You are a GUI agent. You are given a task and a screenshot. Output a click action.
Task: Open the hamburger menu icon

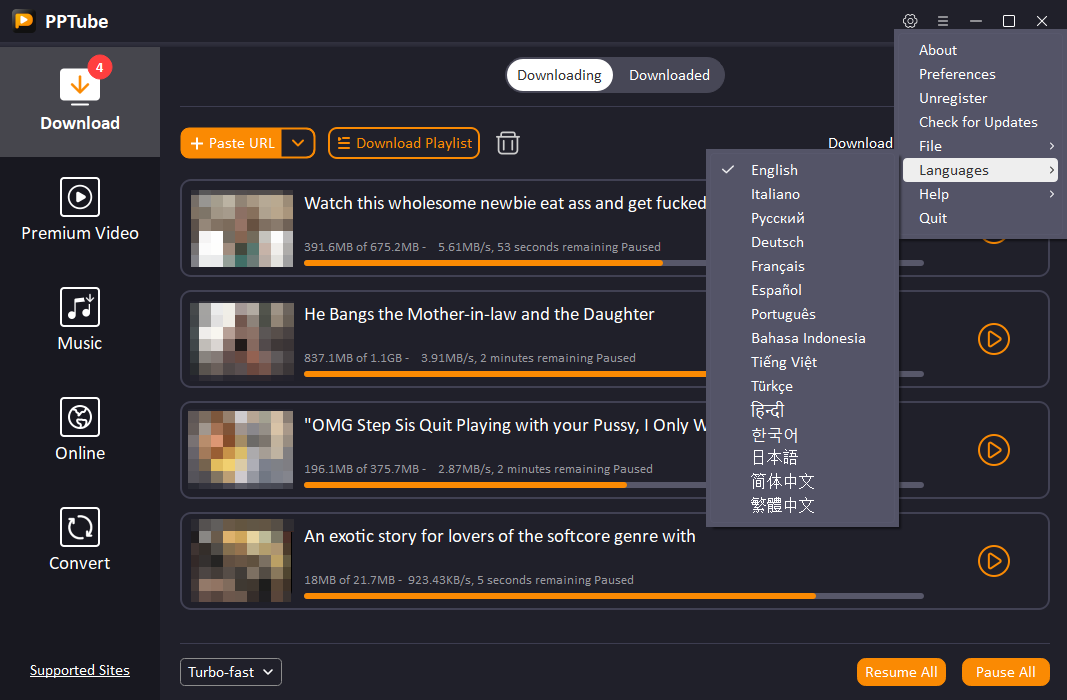point(943,20)
